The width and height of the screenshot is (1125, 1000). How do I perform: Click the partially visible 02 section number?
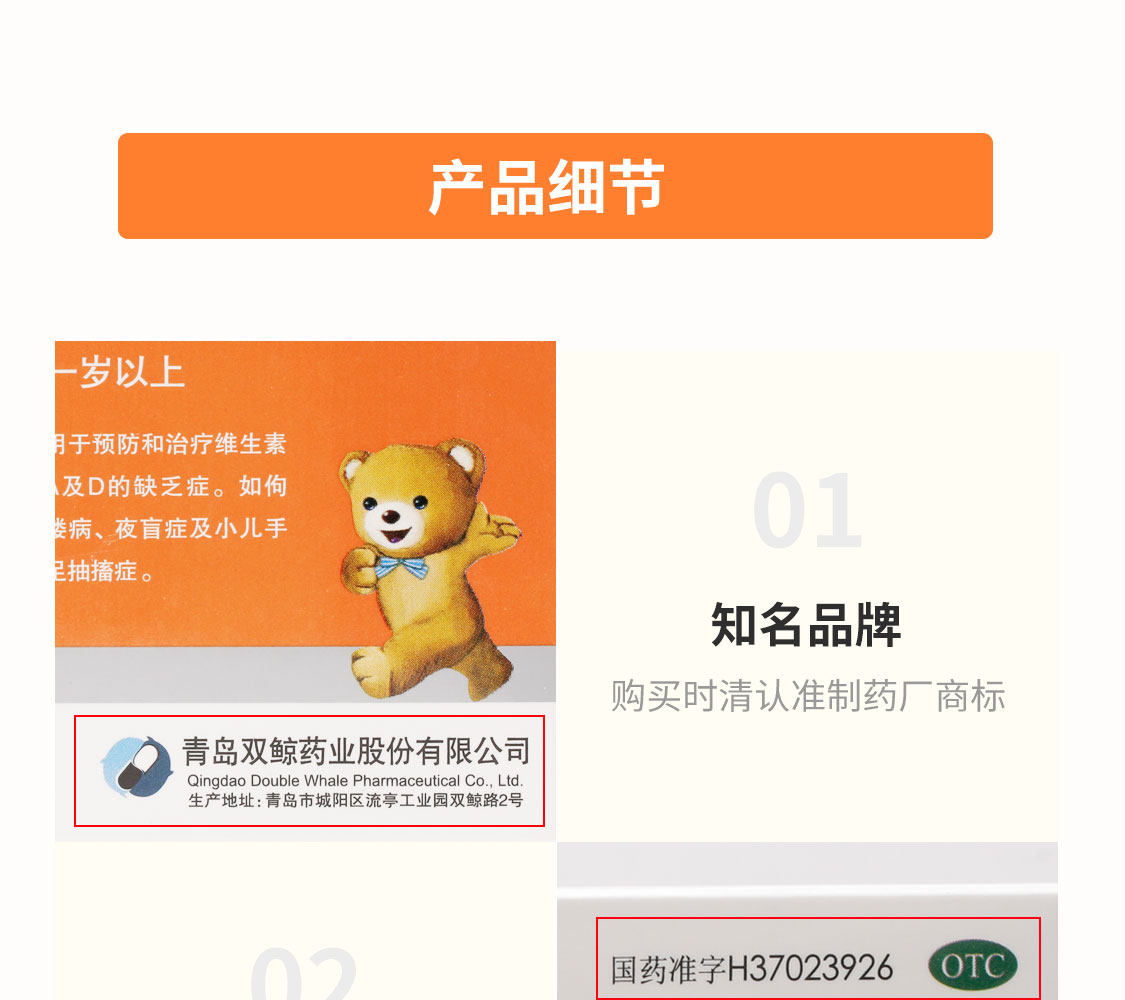[x=304, y=973]
